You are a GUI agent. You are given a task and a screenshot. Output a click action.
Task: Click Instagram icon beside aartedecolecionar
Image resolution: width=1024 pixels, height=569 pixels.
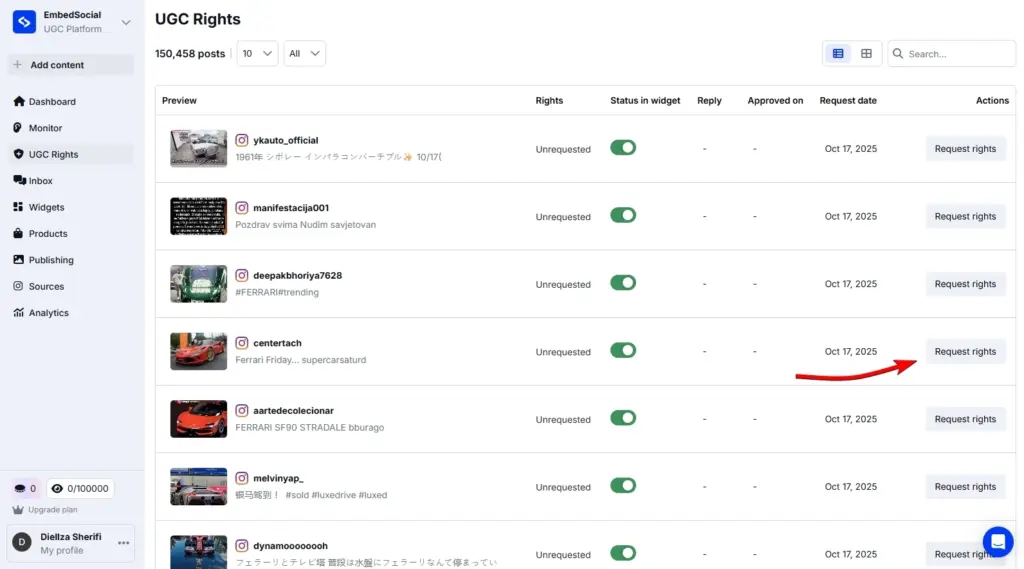coord(242,411)
